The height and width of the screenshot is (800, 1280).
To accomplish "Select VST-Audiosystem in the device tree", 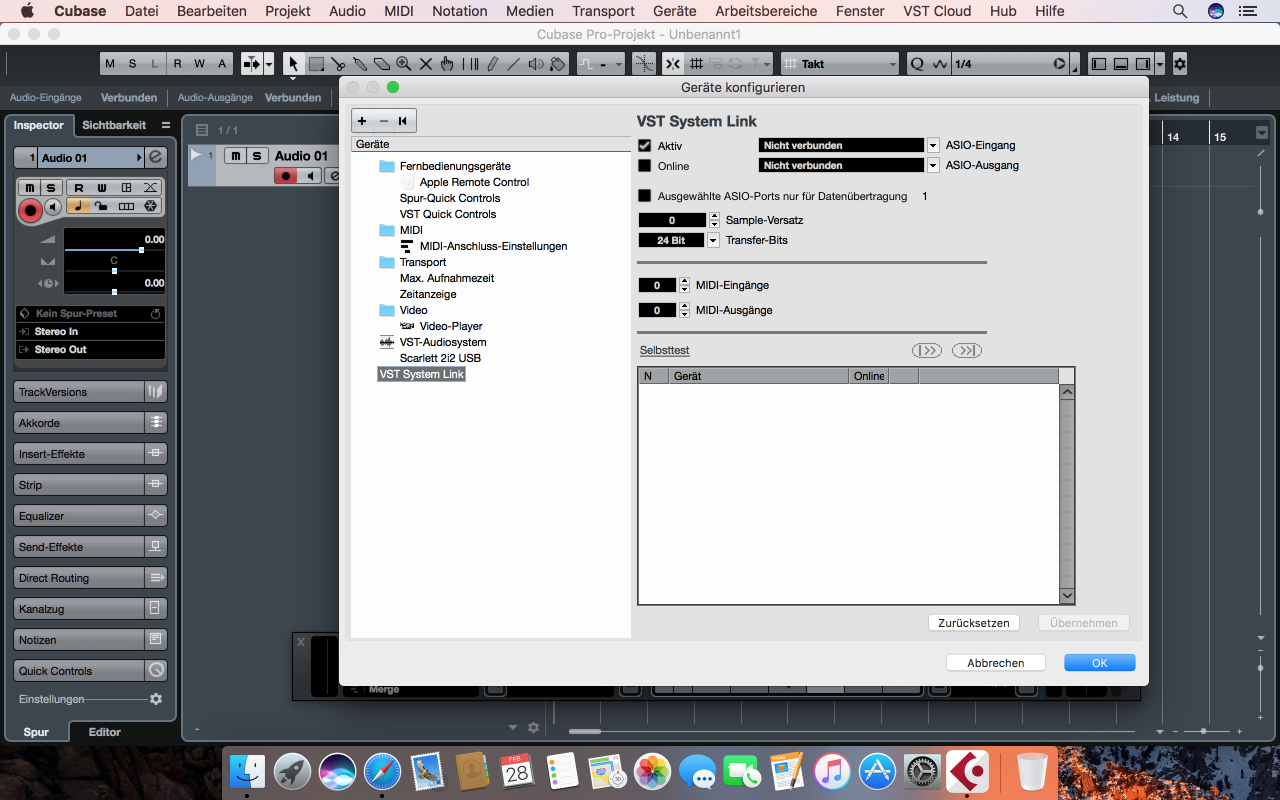I will [443, 342].
